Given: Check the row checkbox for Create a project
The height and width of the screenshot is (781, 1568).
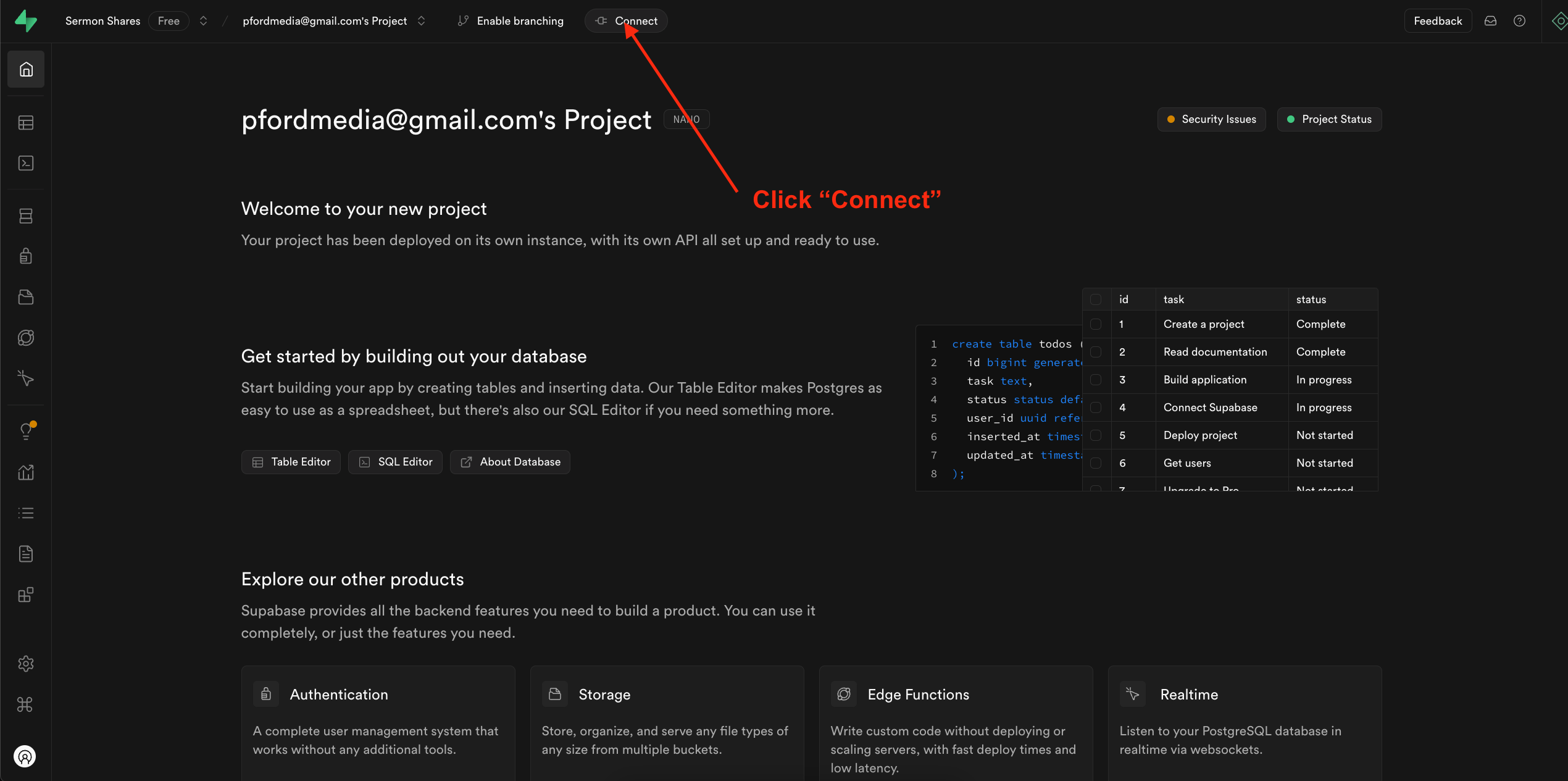Looking at the screenshot, I should [x=1097, y=324].
